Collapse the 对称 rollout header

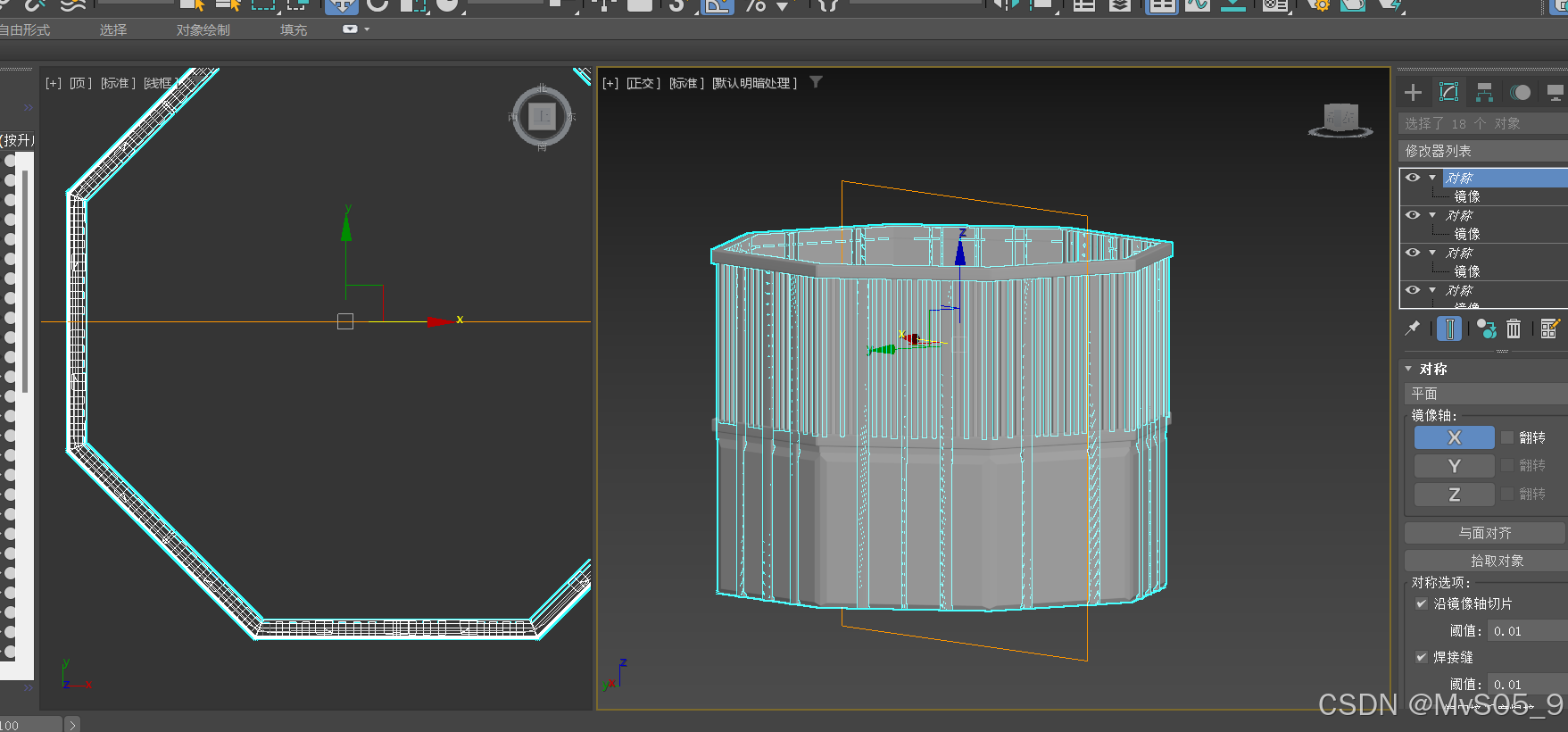[1432, 369]
